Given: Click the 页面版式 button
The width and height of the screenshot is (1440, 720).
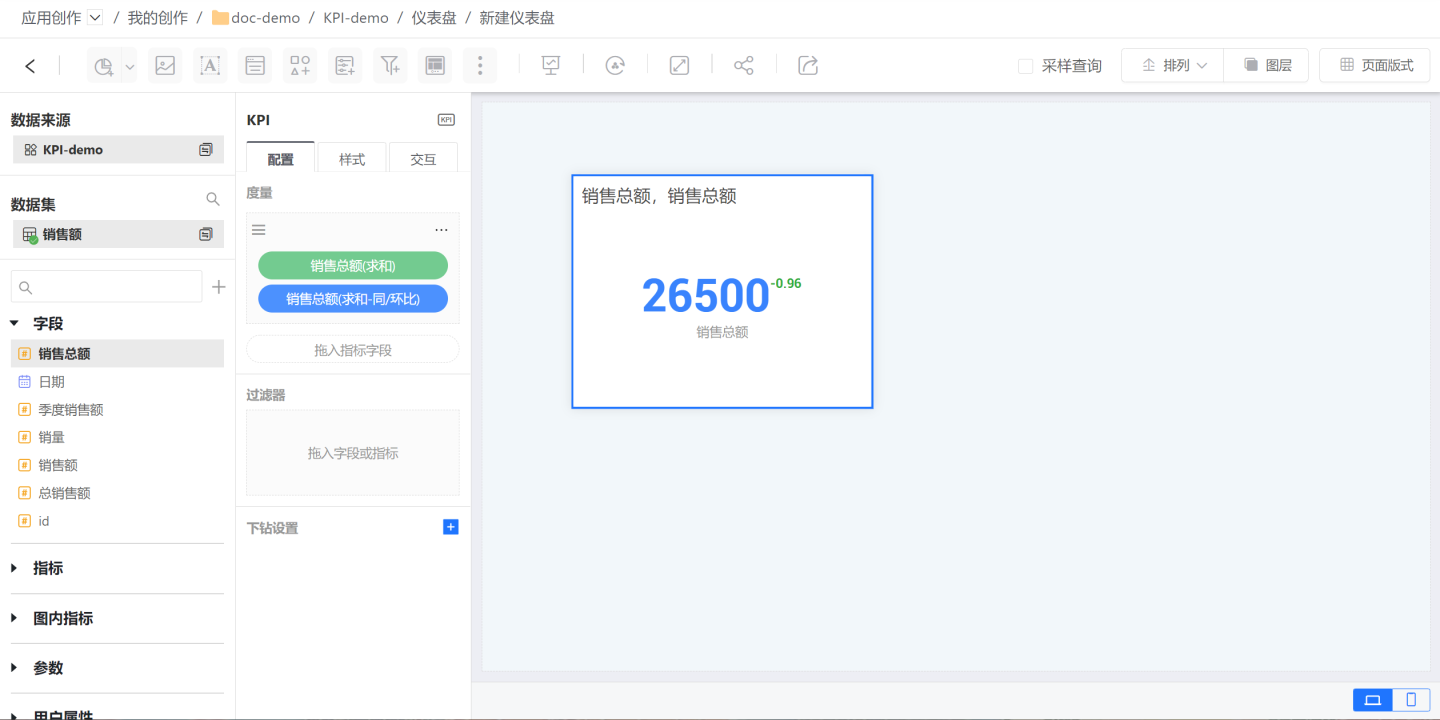Looking at the screenshot, I should coord(1375,66).
